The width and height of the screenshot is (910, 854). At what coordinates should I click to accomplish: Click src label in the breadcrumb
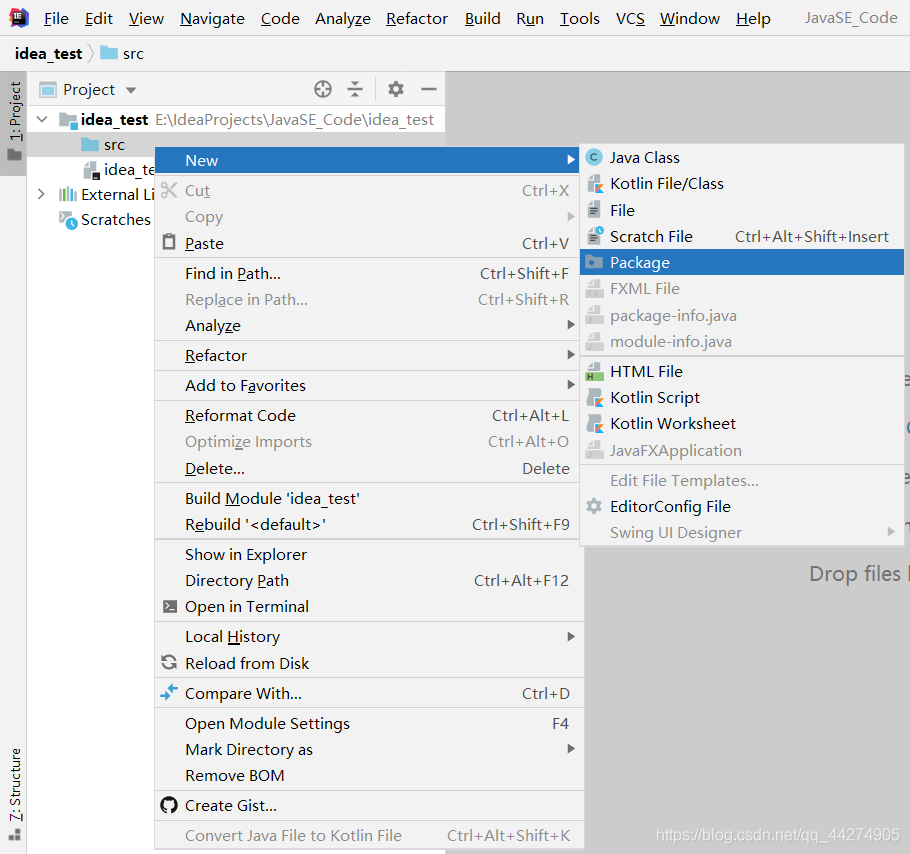133,54
